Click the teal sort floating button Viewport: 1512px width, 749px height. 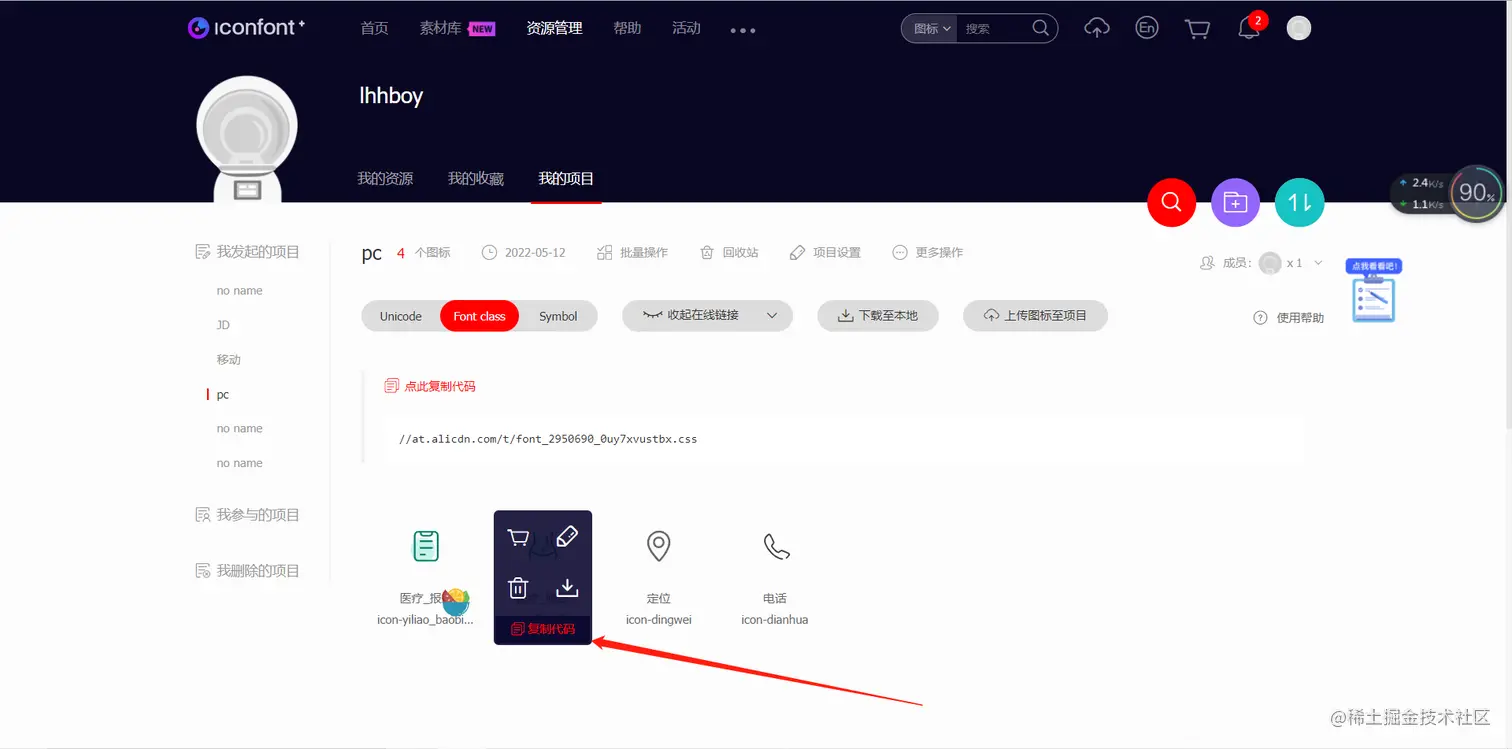1299,202
